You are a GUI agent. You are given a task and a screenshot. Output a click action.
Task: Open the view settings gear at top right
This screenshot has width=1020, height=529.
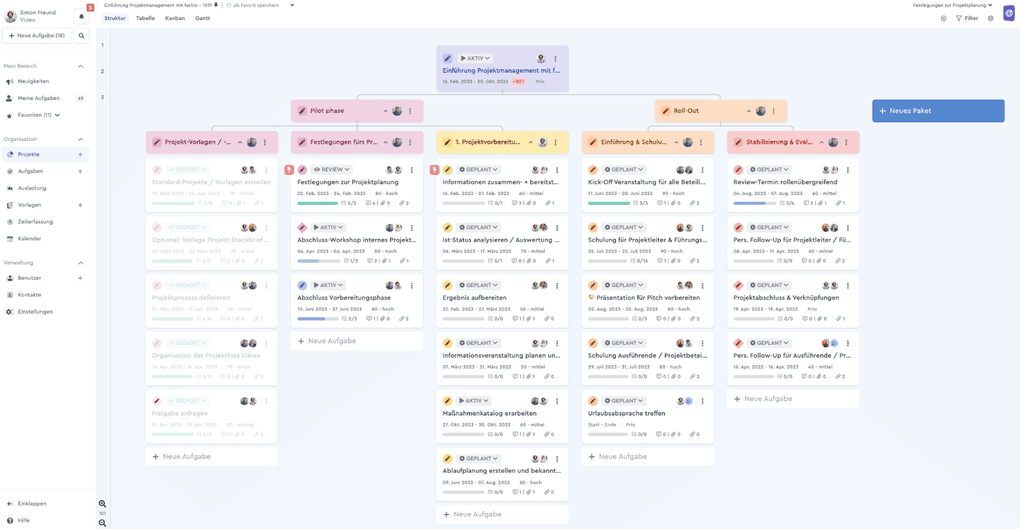click(991, 18)
